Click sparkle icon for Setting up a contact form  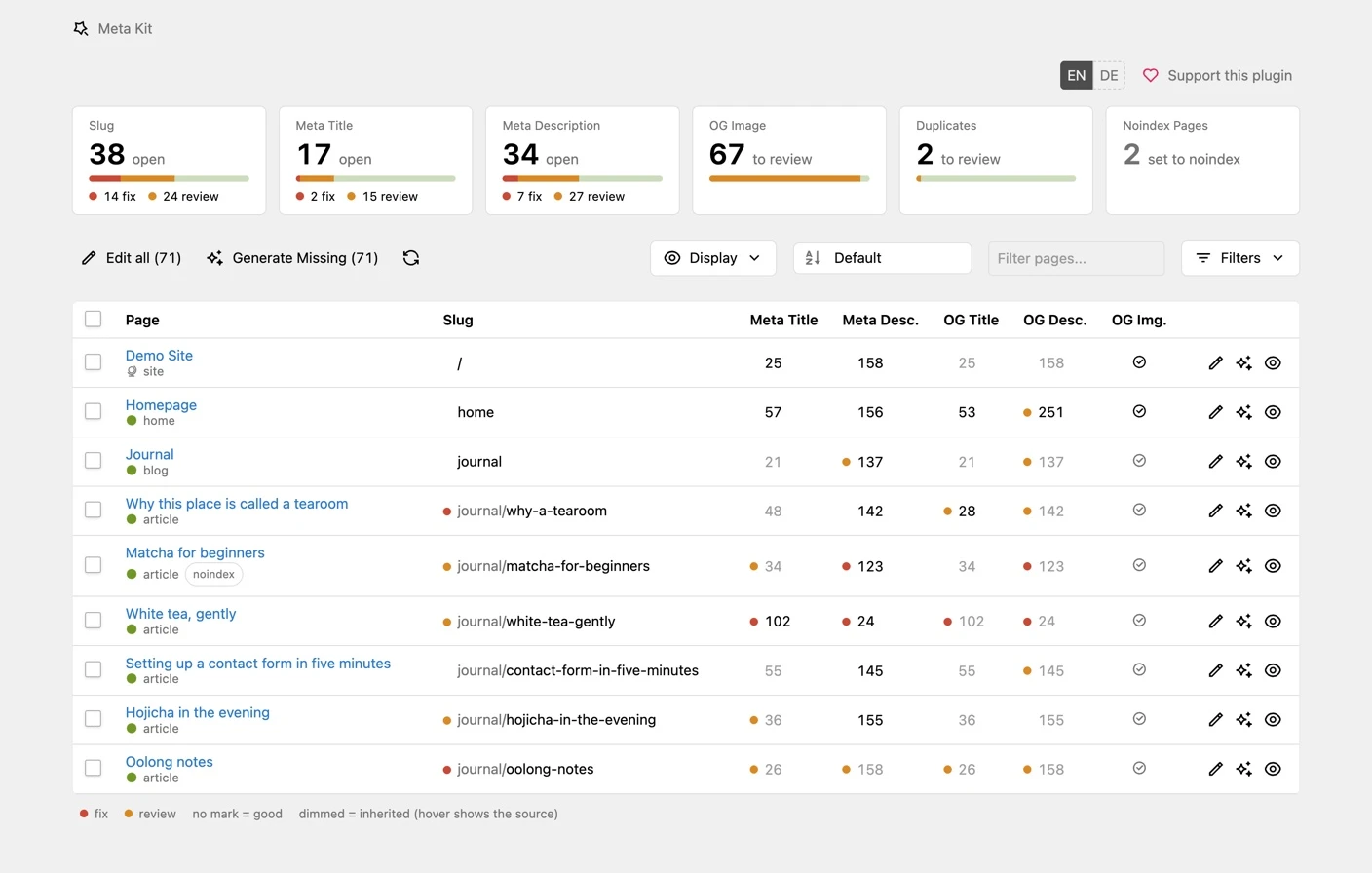tap(1243, 670)
